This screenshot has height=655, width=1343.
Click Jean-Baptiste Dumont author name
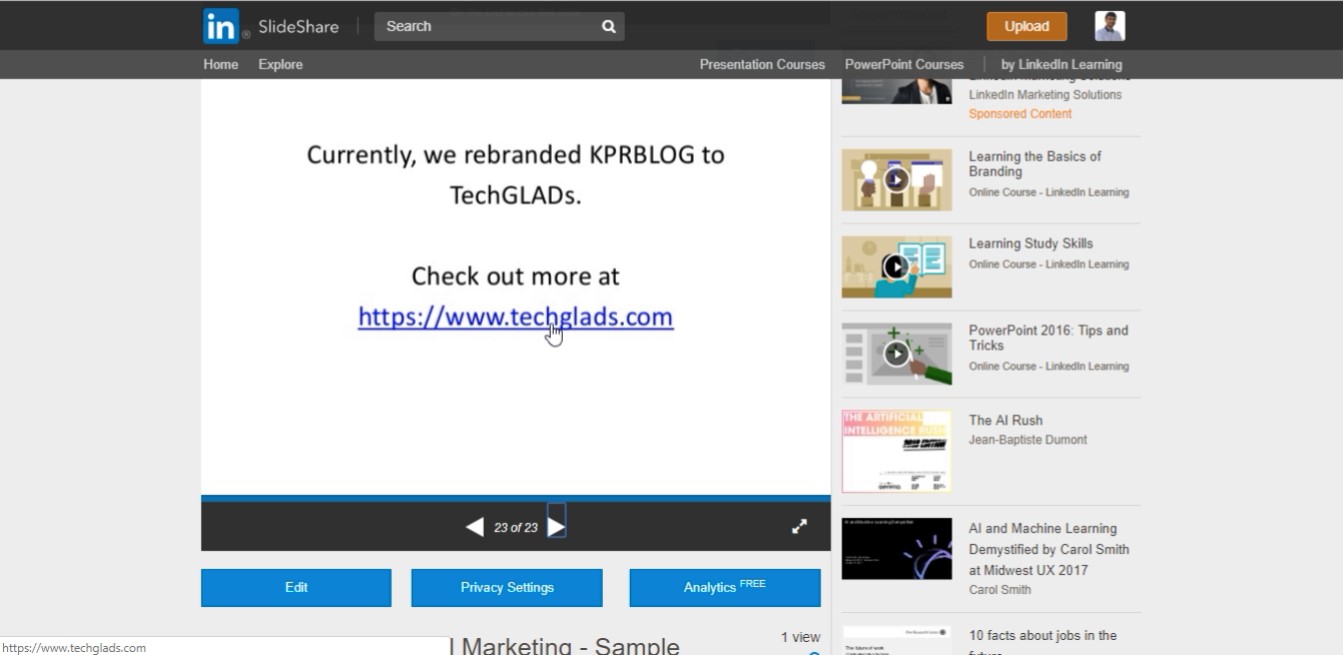pyautogui.click(x=1028, y=440)
